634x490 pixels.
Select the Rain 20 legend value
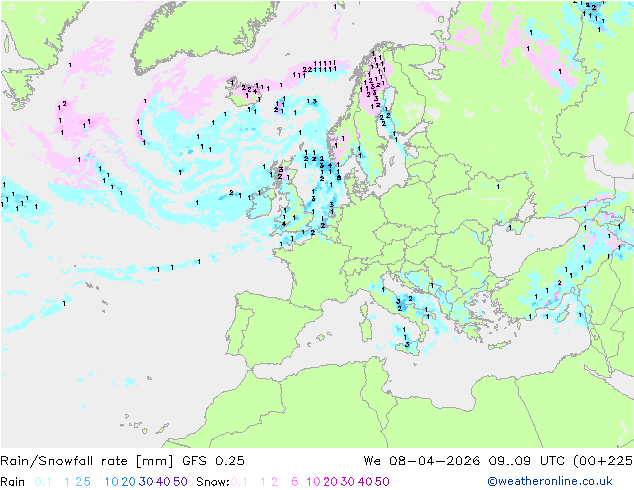[x=129, y=482]
